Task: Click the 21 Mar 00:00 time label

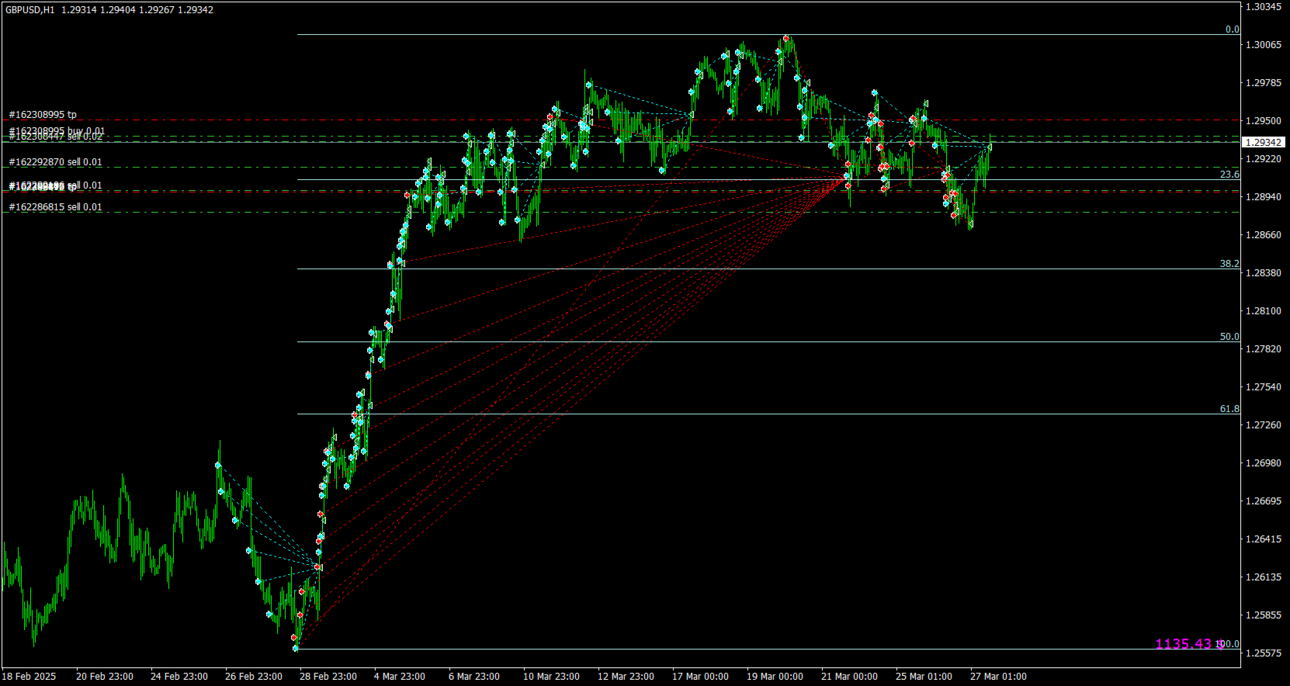Action: click(850, 677)
